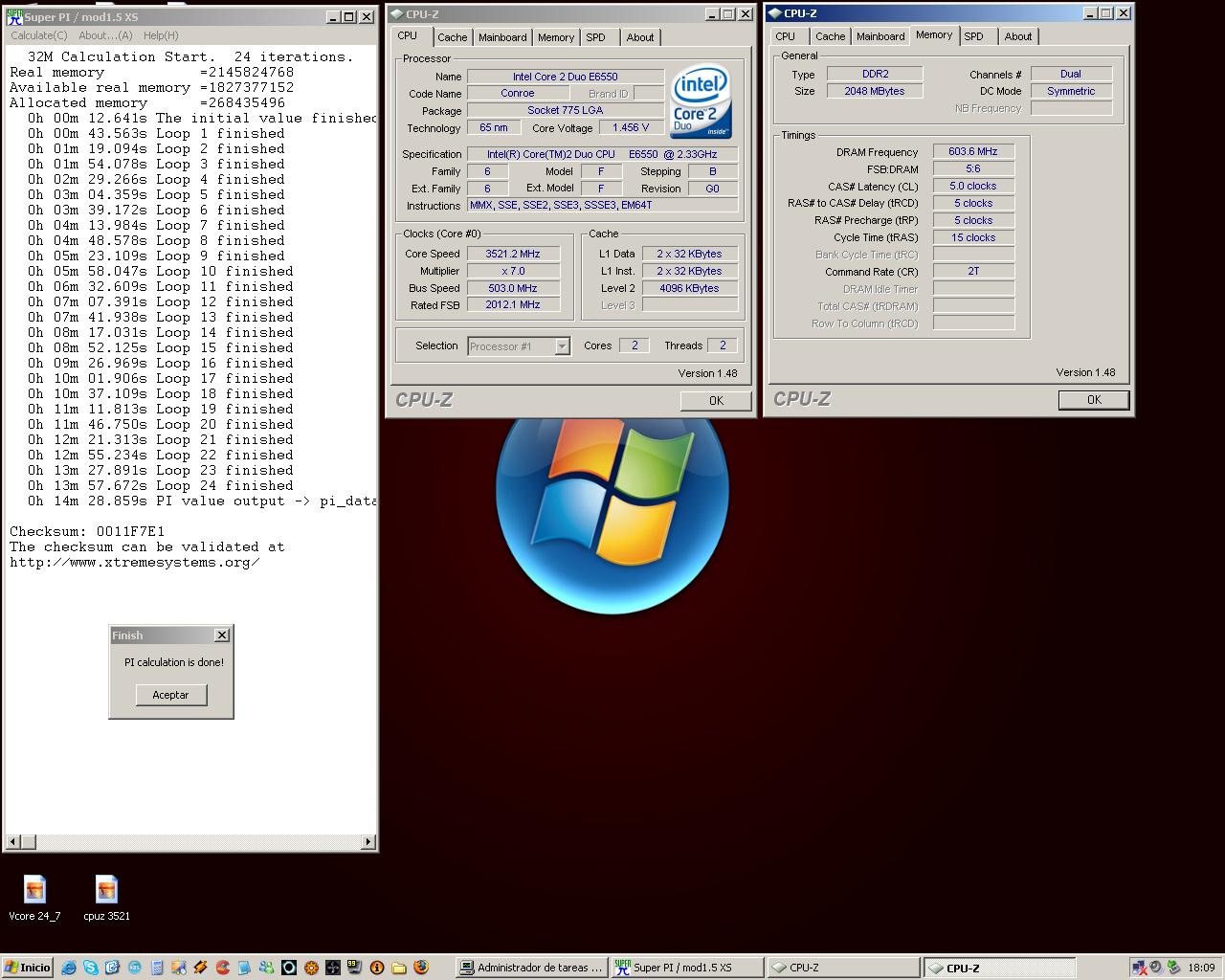Click the Command Rate value 2T
The height and width of the screenshot is (980, 1225).
973,272
